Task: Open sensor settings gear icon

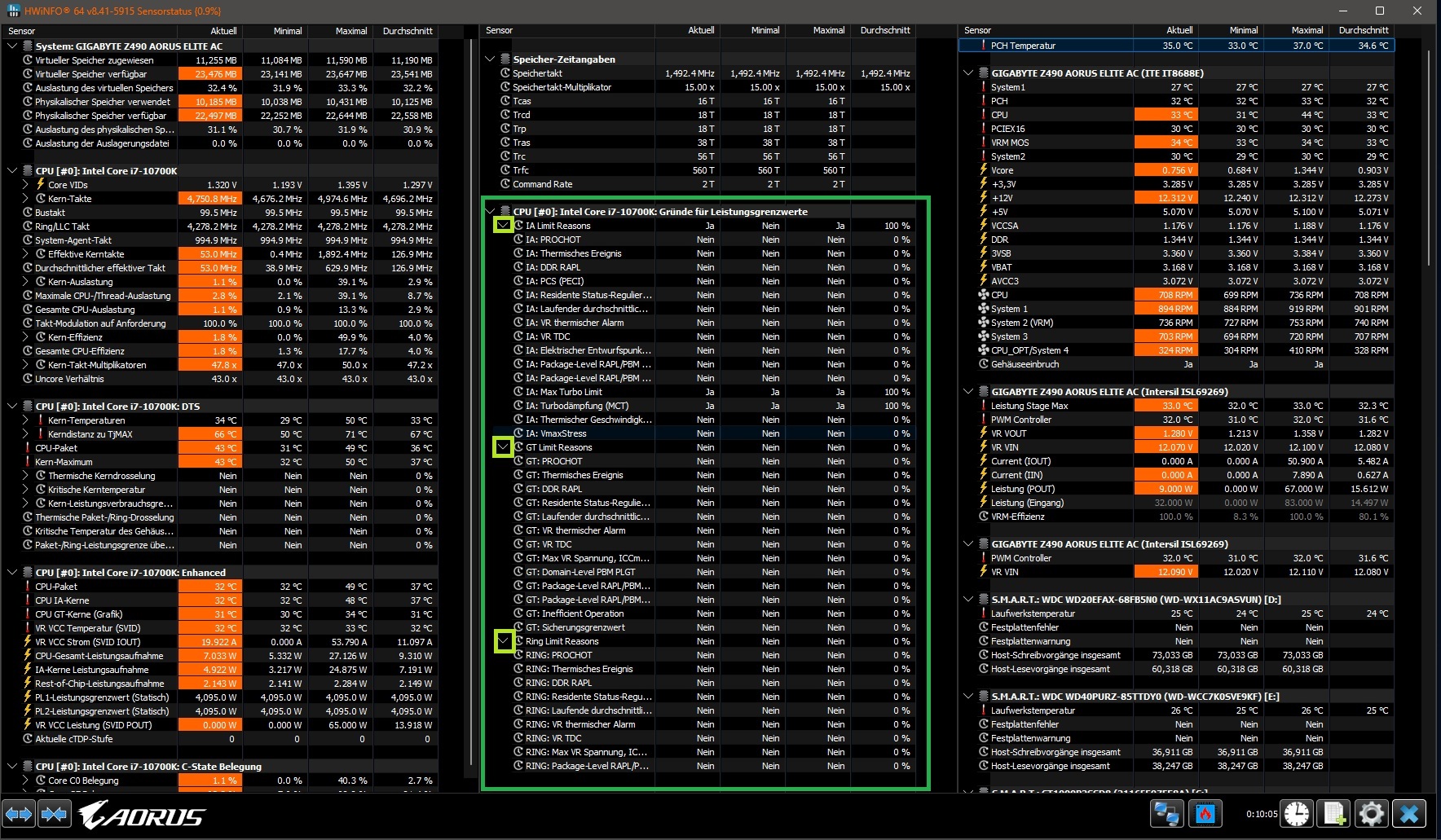Action: (x=1372, y=814)
